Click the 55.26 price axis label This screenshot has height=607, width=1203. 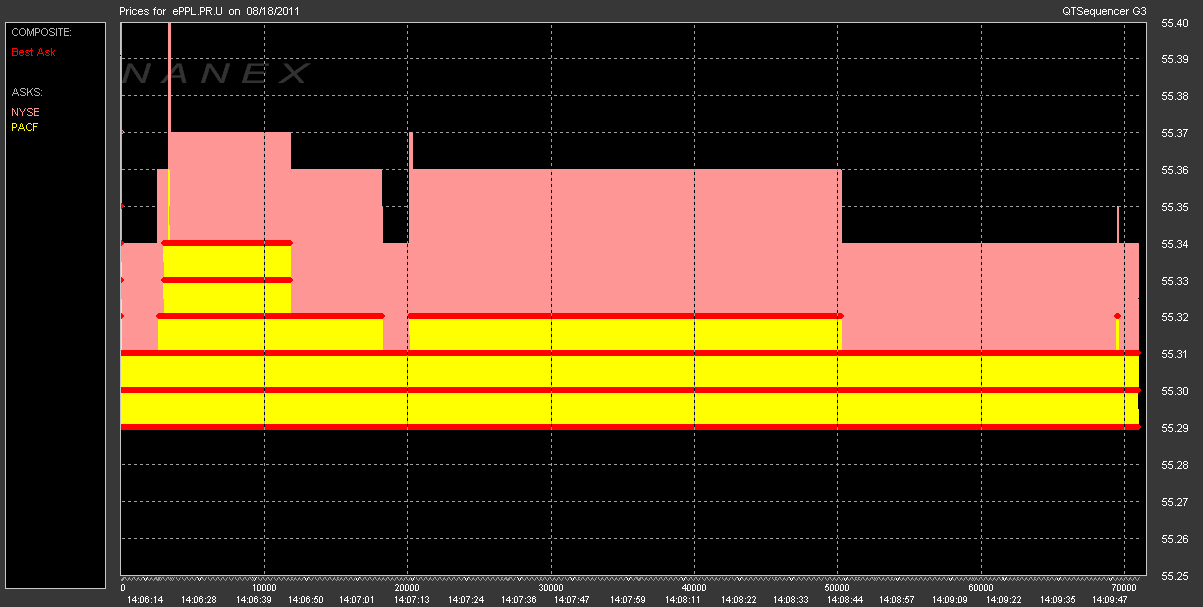click(x=1174, y=539)
